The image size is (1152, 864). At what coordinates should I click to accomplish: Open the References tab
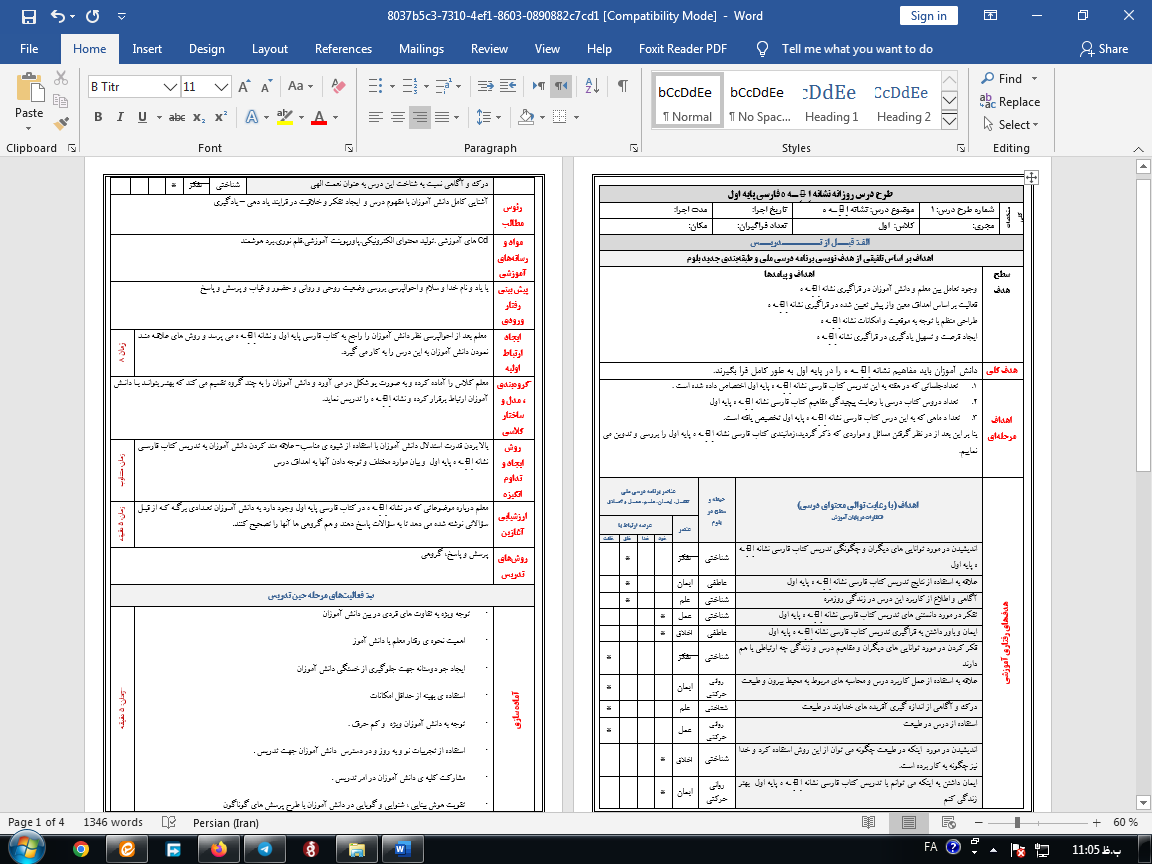pos(343,49)
